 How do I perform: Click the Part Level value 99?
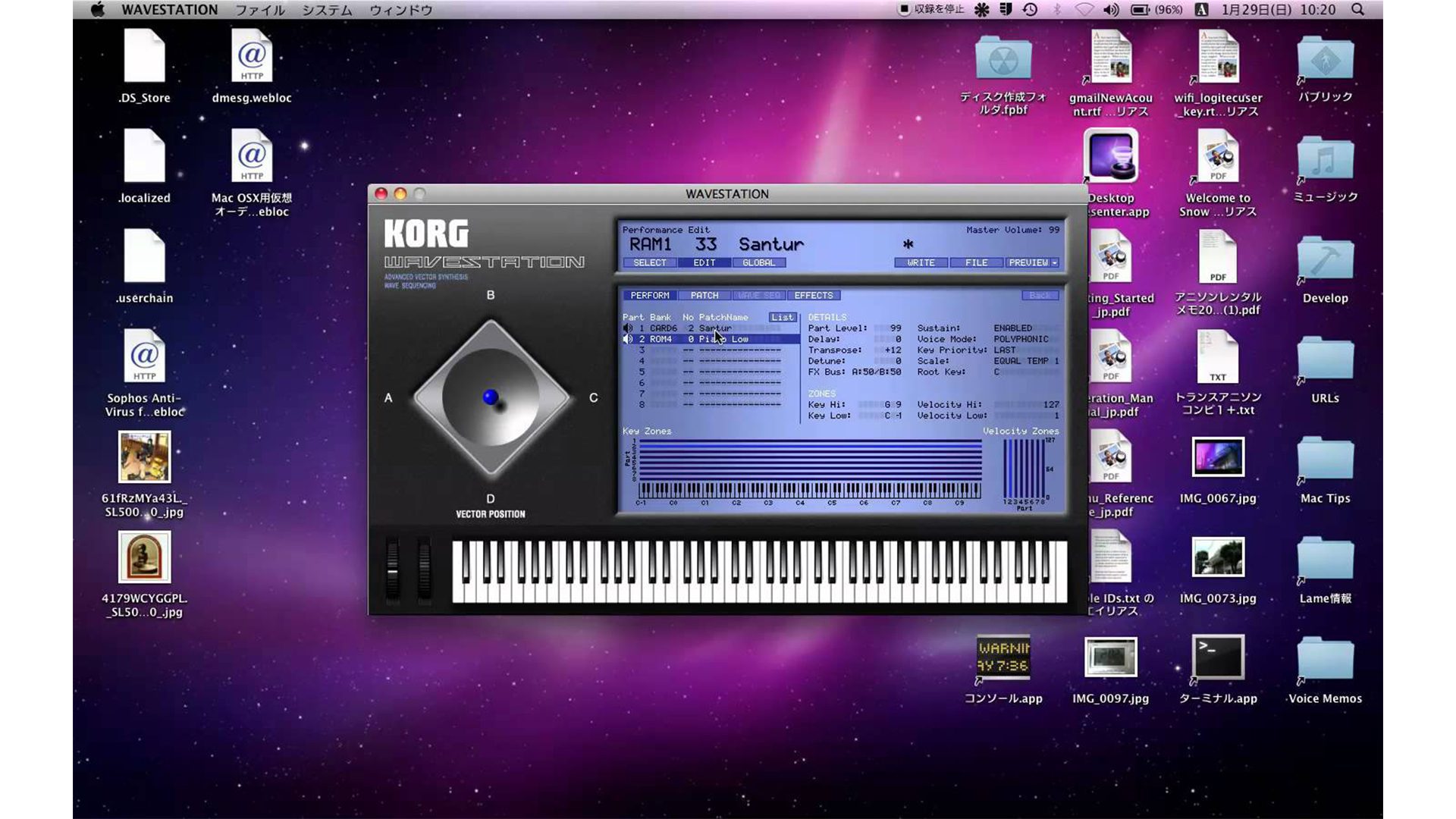(x=896, y=328)
